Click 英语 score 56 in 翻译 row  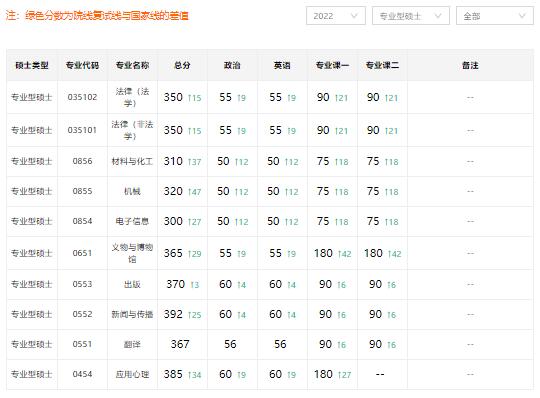[280, 344]
